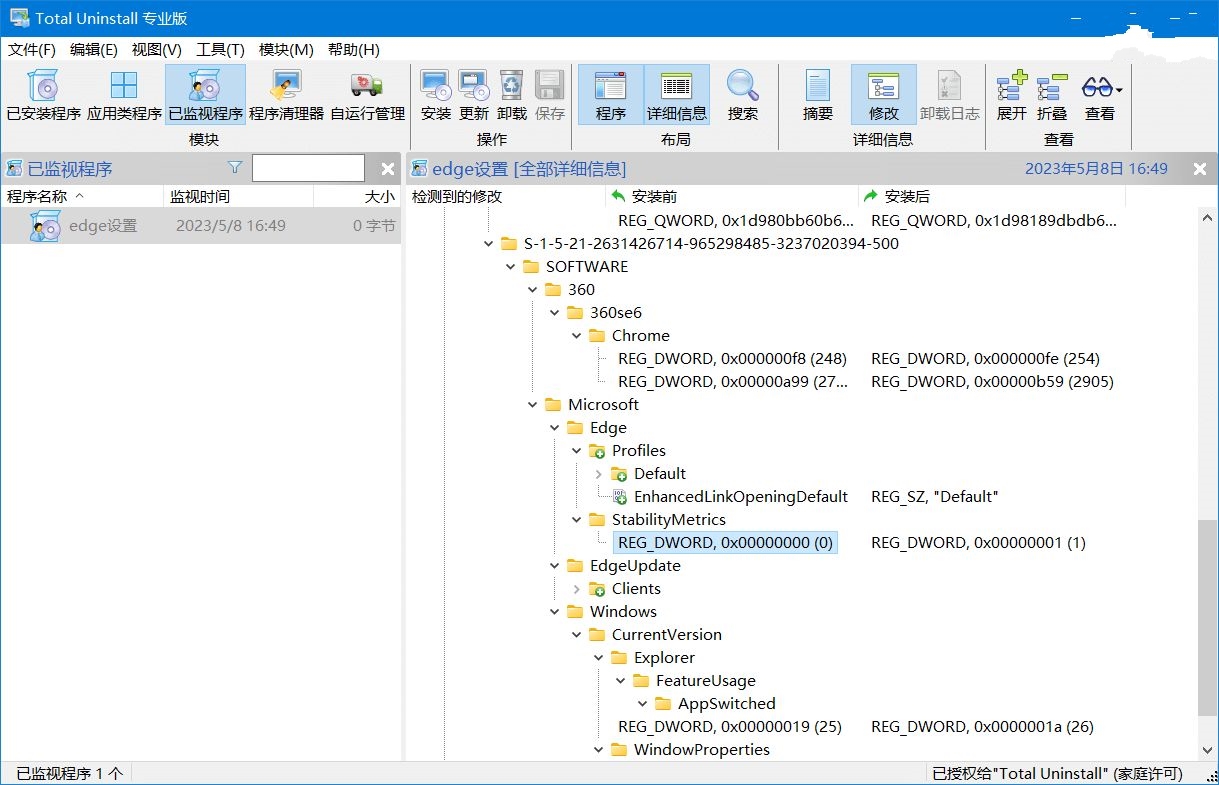
Task: Open the 搜索 magnifier tool
Action: tap(743, 96)
